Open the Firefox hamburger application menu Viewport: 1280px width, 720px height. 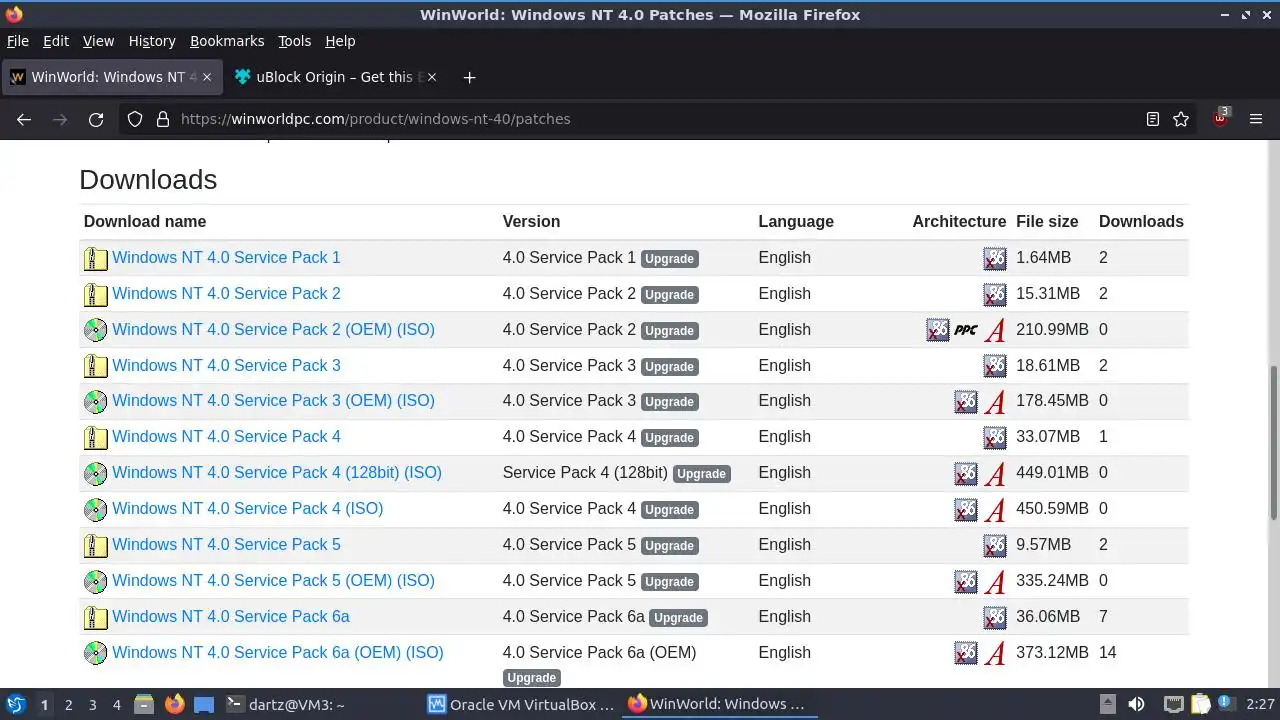1257,119
